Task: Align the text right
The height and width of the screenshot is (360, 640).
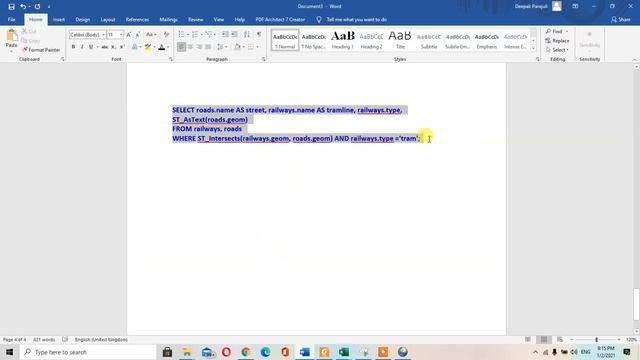Action: point(199,47)
